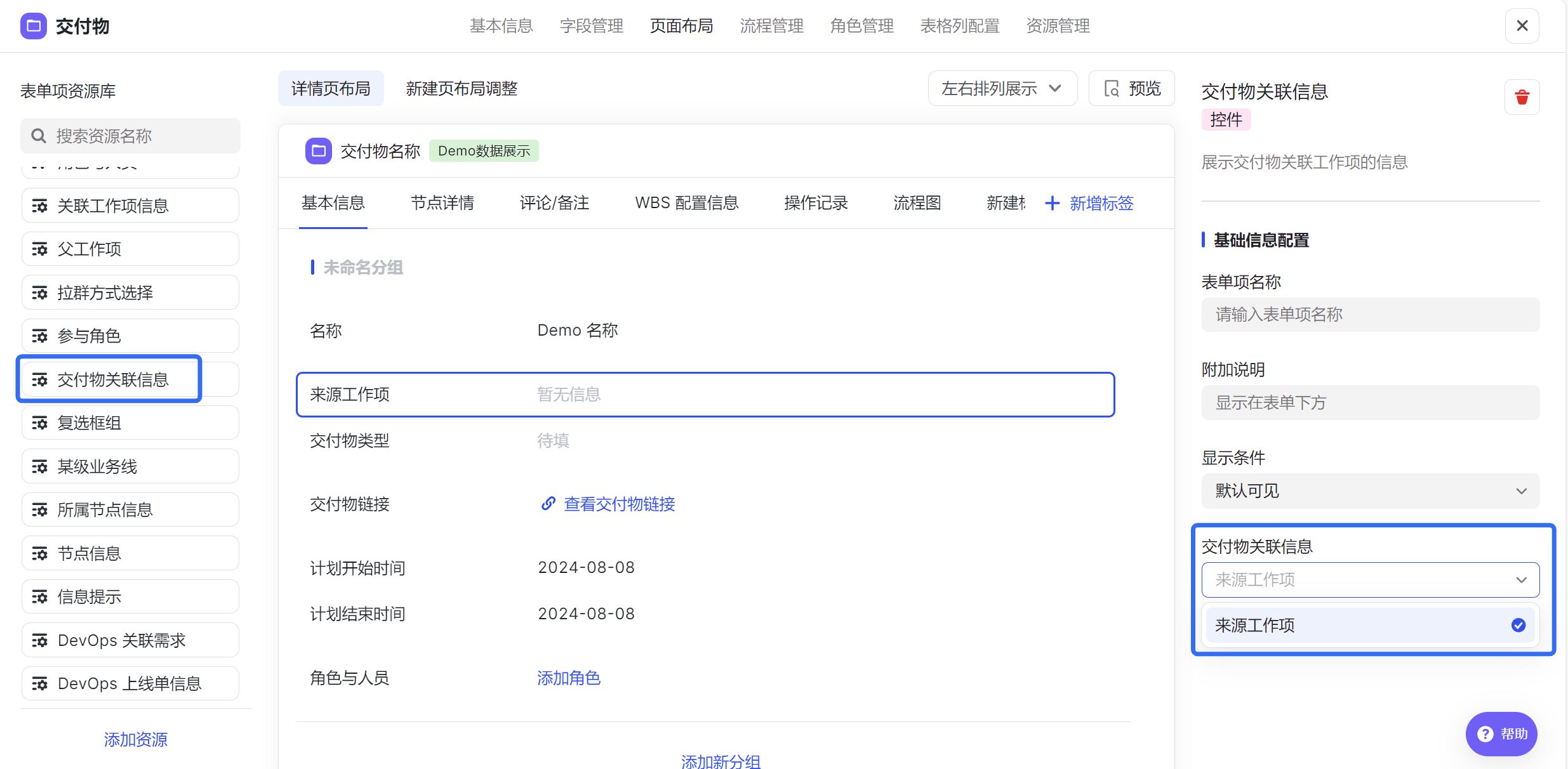Open the 流程管理 tab

click(771, 26)
